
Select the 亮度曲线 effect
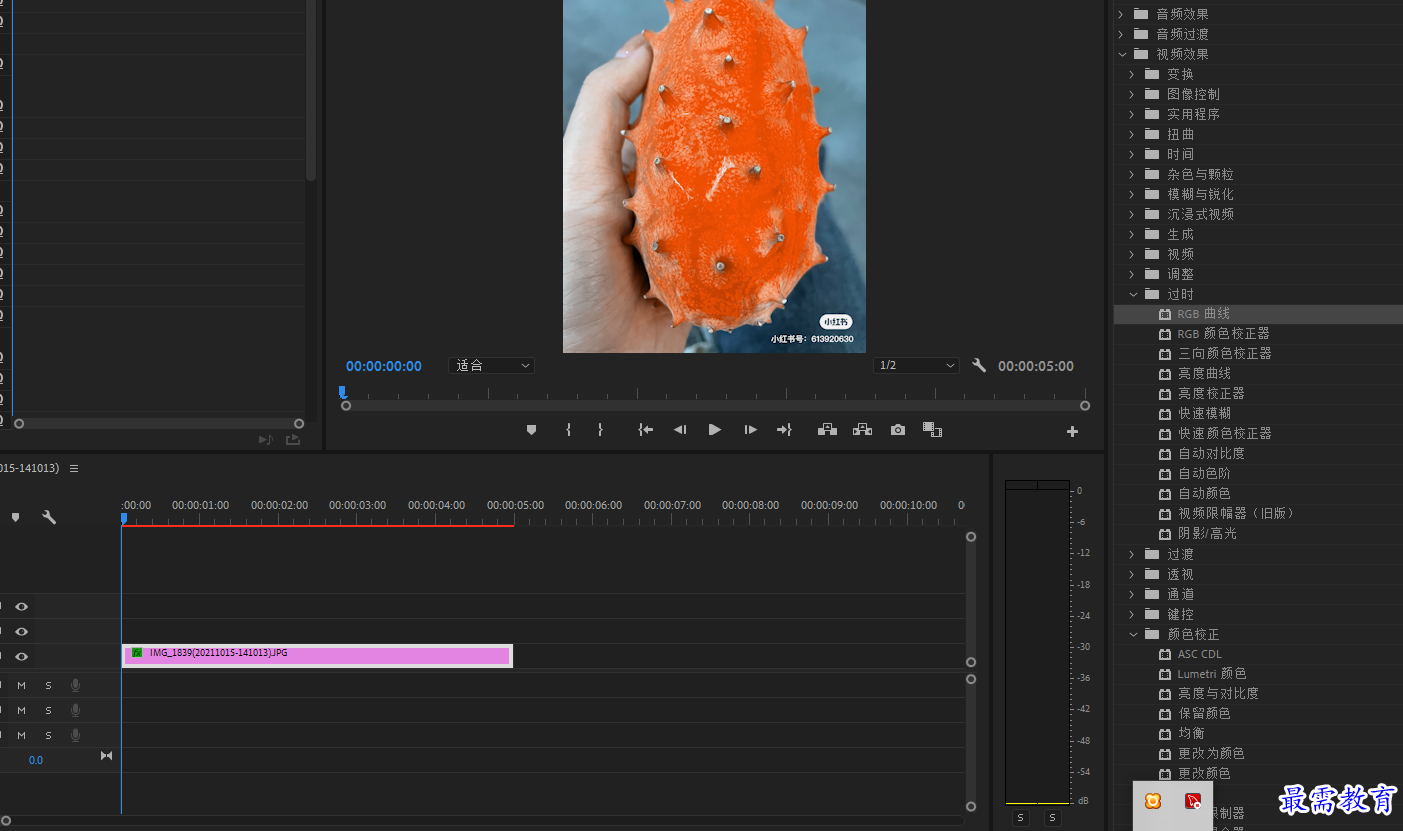click(x=1204, y=374)
